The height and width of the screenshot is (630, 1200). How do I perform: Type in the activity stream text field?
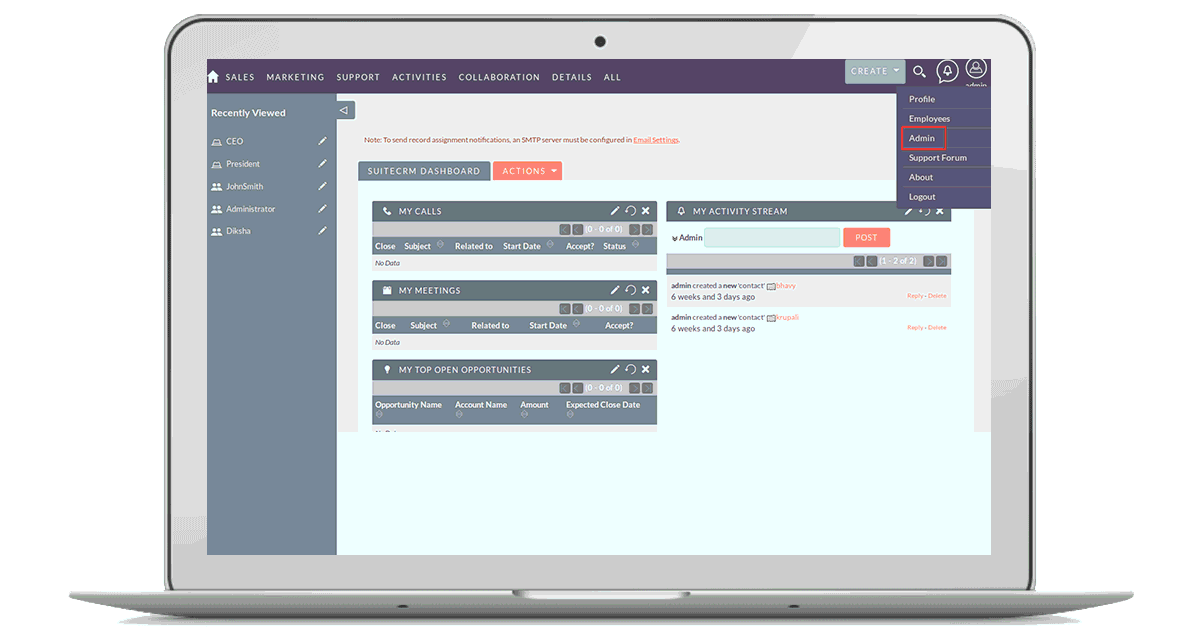772,237
